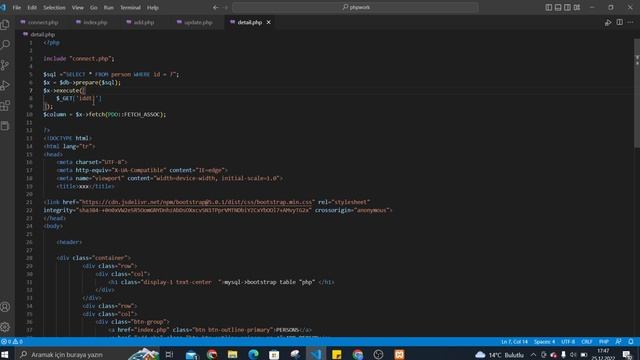Split the editor to the right

(620, 22)
